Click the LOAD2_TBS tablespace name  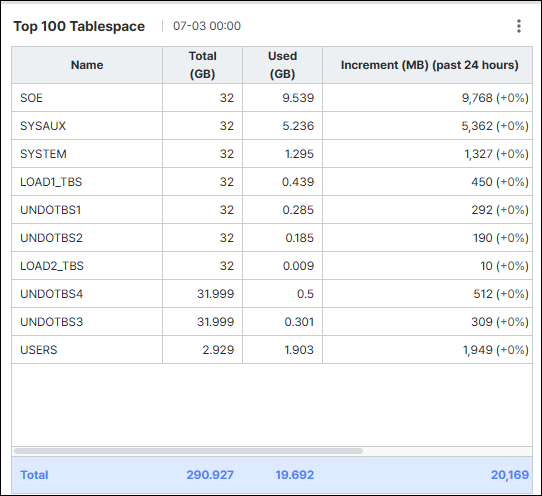pyautogui.click(x=52, y=266)
